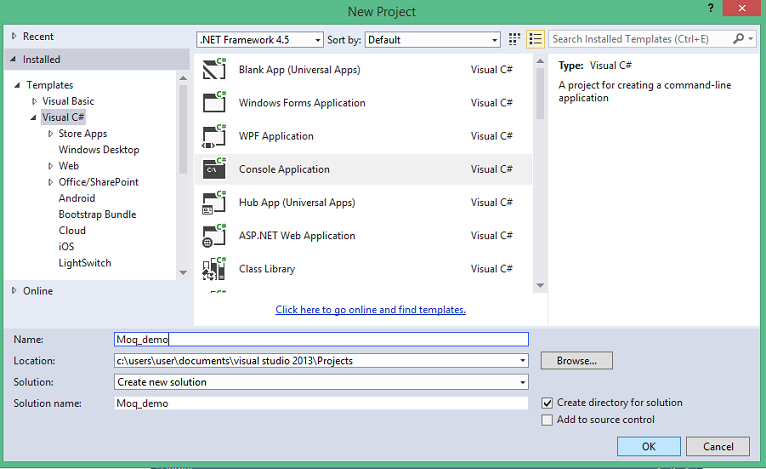Select 'Windows Forms Application' template name
This screenshot has width=766, height=469.
(x=302, y=103)
